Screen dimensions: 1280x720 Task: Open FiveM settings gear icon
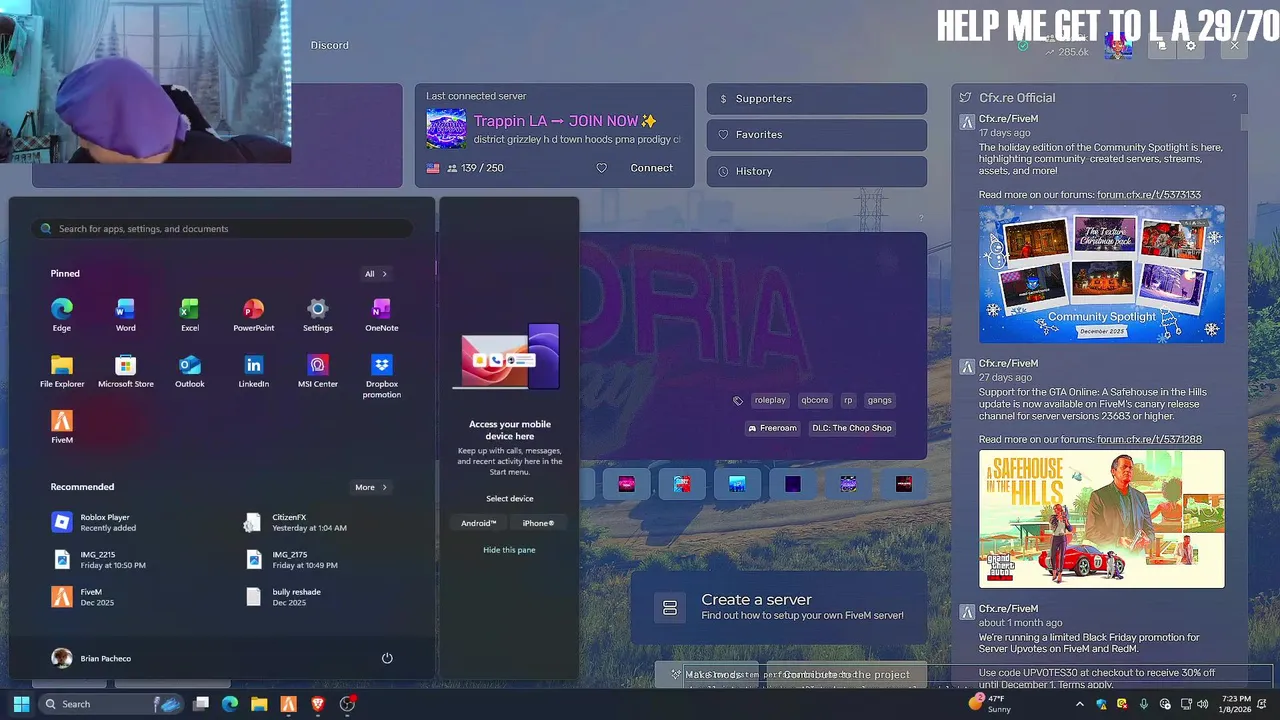pyautogui.click(x=1190, y=46)
